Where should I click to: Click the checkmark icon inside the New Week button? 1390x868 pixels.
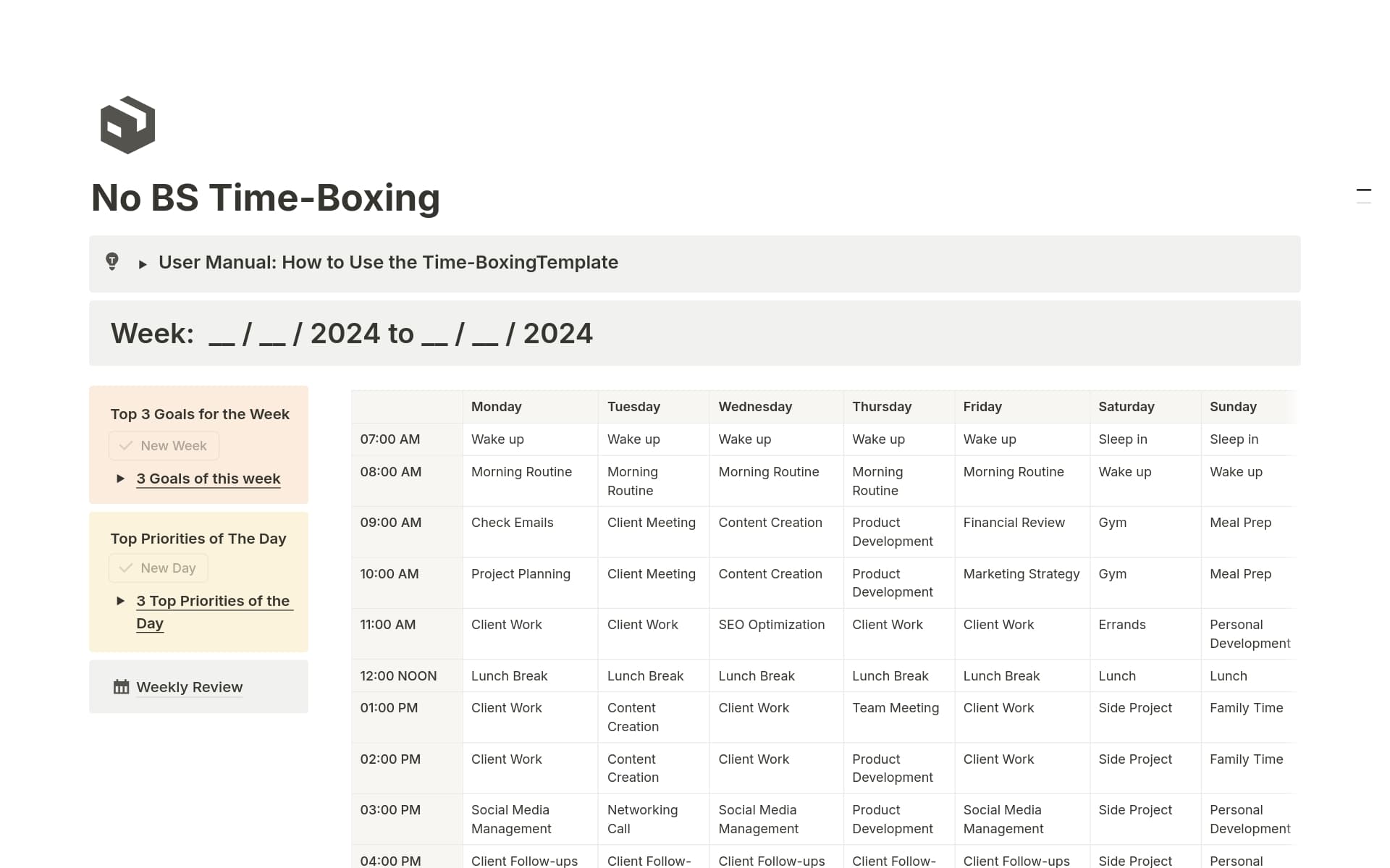tap(125, 445)
